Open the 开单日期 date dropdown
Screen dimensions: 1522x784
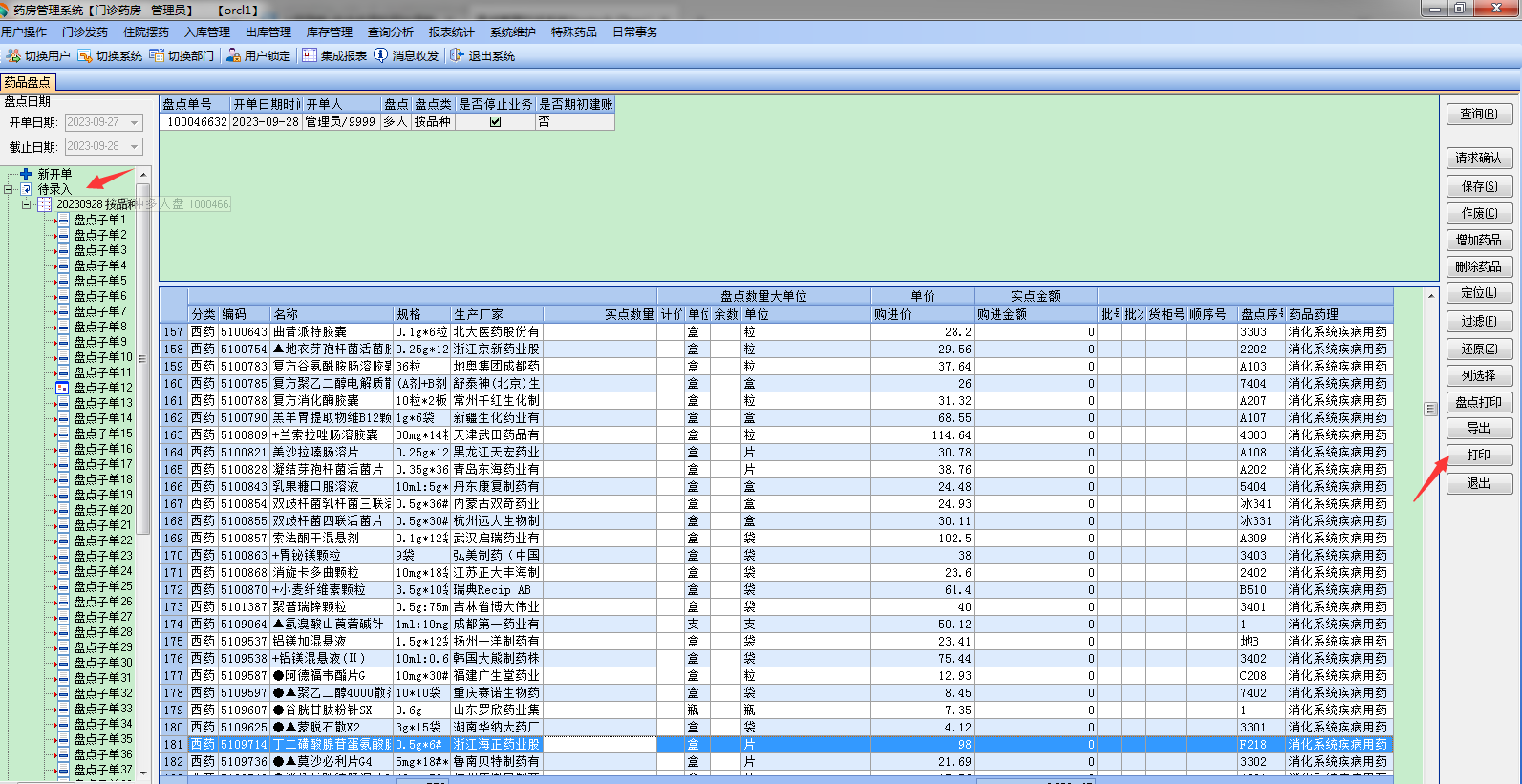point(135,123)
